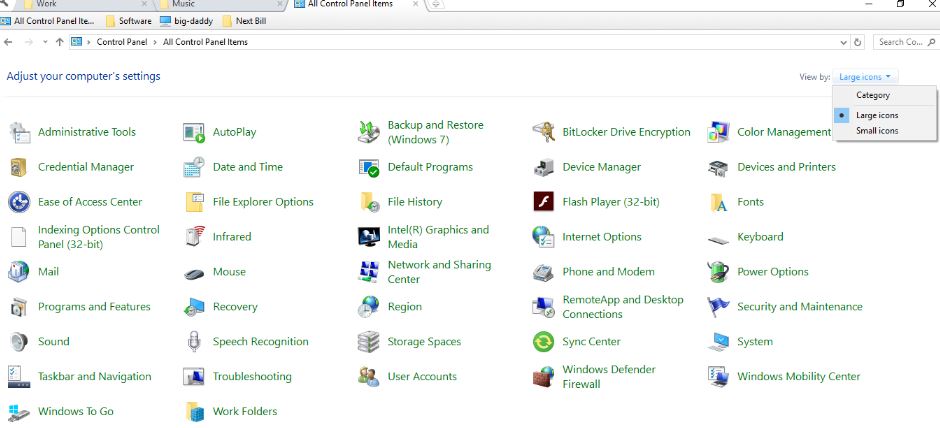
Task: Open the Storage Spaces icon
Action: tap(369, 342)
